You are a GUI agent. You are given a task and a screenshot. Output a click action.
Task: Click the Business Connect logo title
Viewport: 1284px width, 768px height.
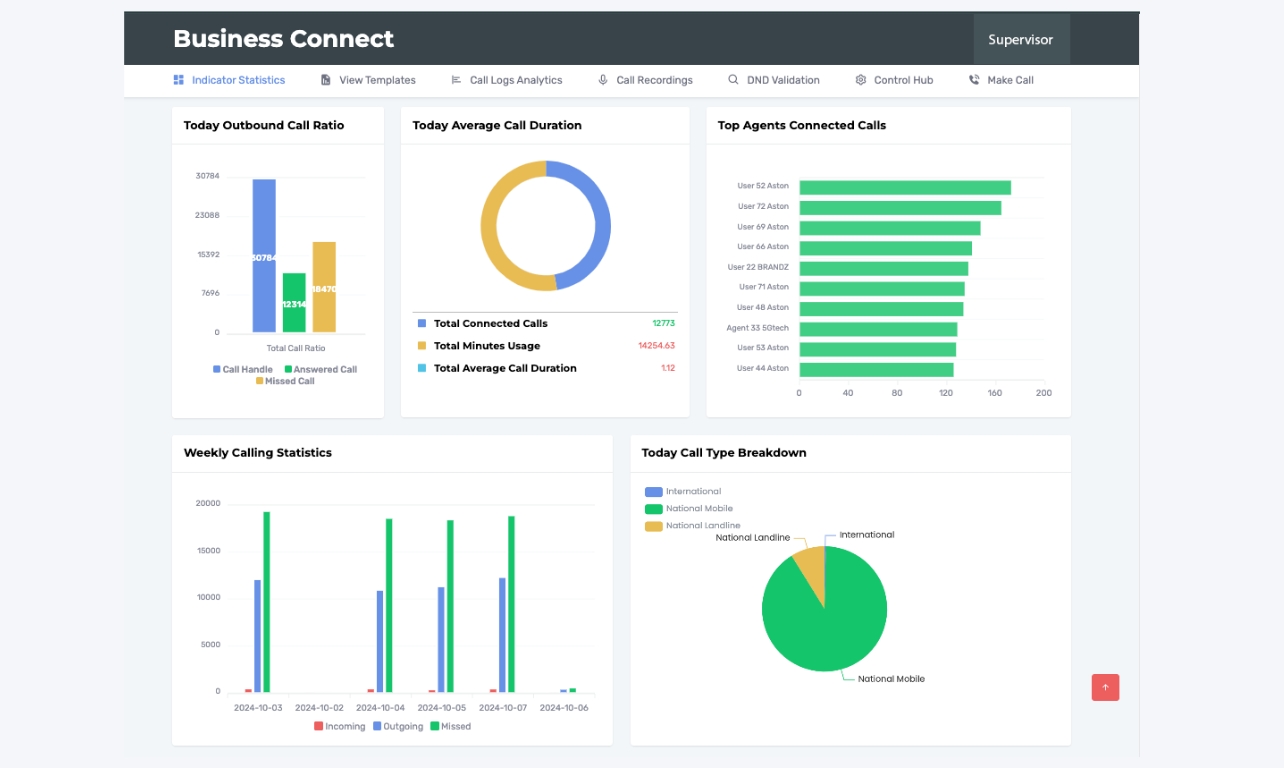[x=283, y=39]
